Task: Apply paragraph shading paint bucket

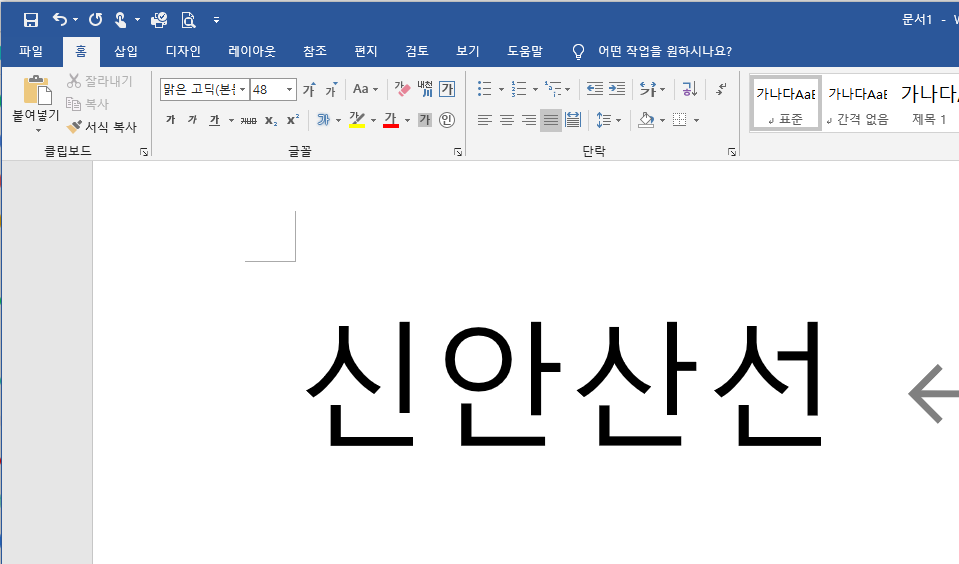Action: (646, 120)
